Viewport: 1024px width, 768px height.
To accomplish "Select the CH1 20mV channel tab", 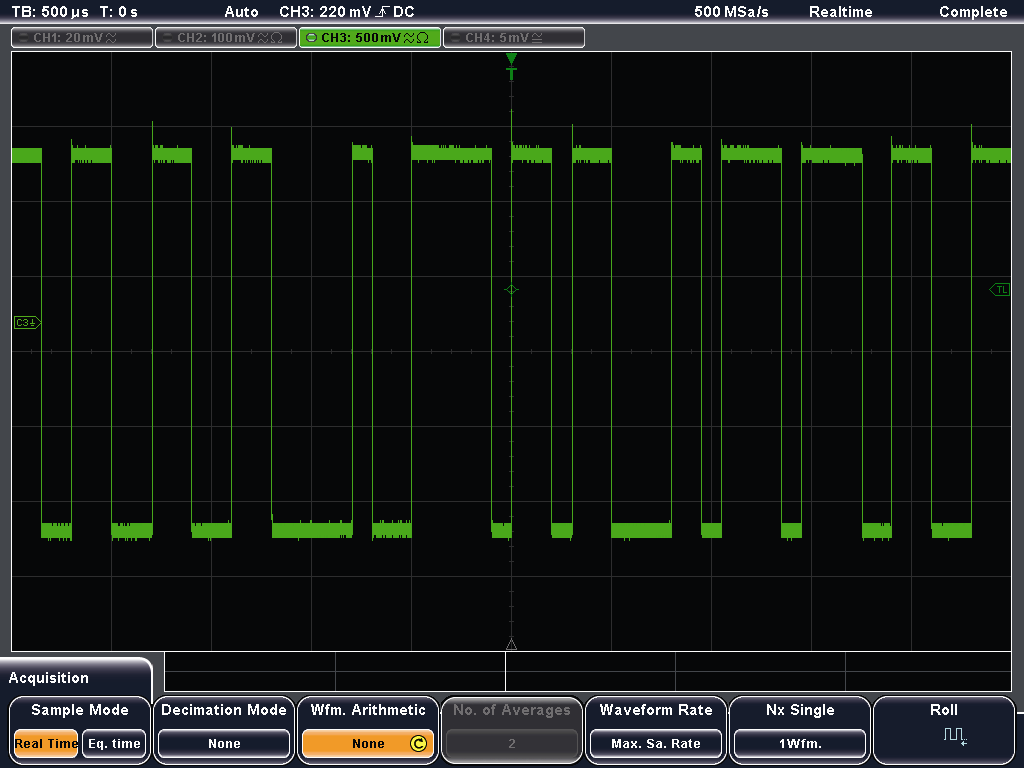I will coord(82,37).
